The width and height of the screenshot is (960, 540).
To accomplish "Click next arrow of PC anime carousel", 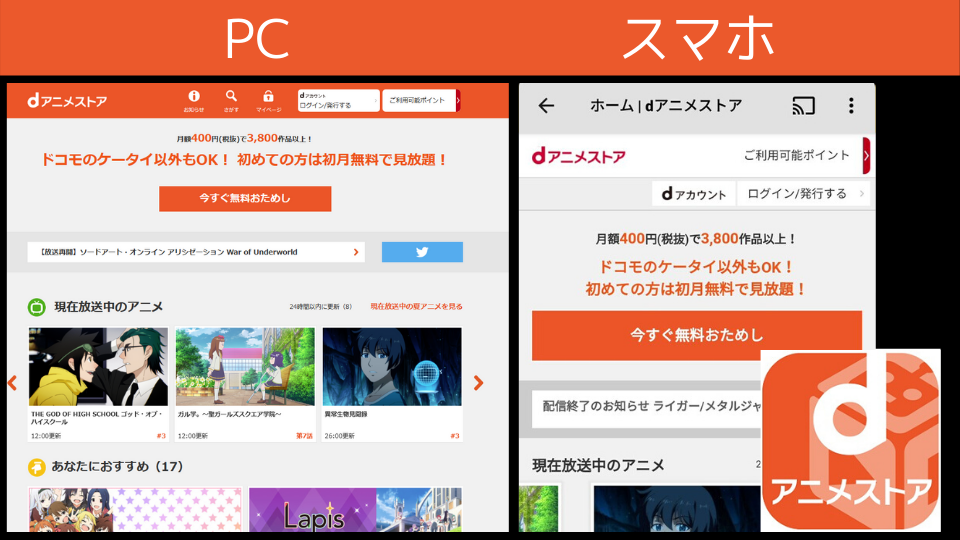I will pyautogui.click(x=478, y=383).
